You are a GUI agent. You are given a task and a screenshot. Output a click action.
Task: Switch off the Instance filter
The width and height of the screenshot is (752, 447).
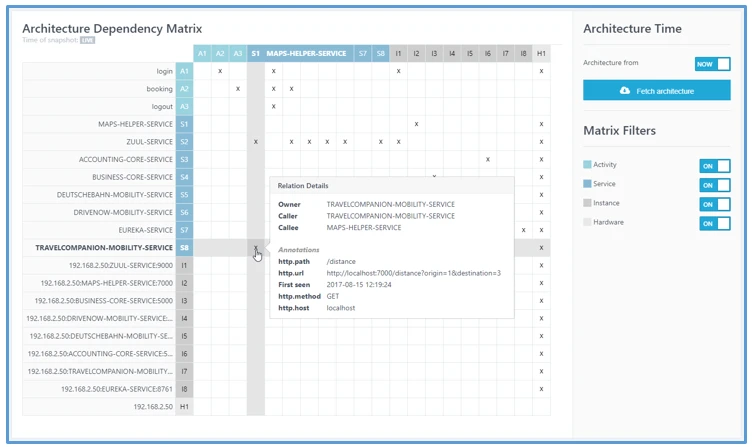(714, 204)
